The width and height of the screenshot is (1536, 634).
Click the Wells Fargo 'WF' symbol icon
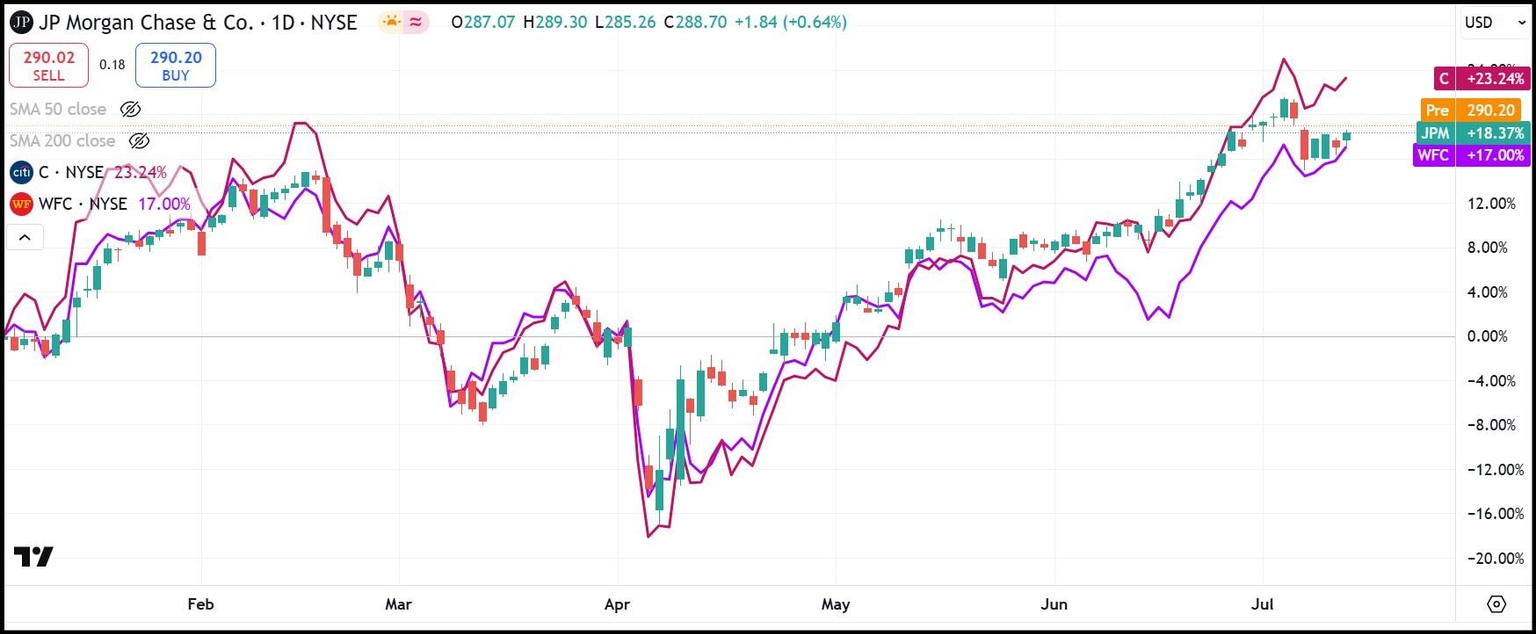tap(19, 204)
